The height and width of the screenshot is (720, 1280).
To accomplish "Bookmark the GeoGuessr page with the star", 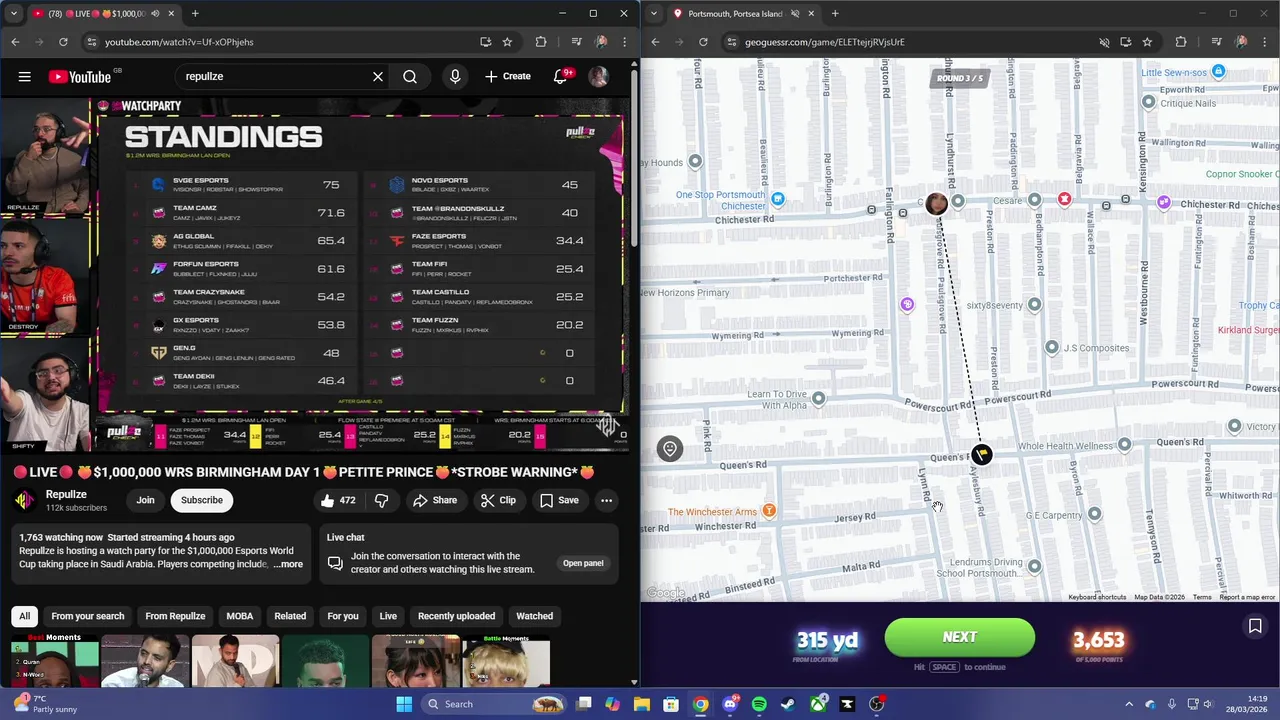I will [x=1147, y=42].
